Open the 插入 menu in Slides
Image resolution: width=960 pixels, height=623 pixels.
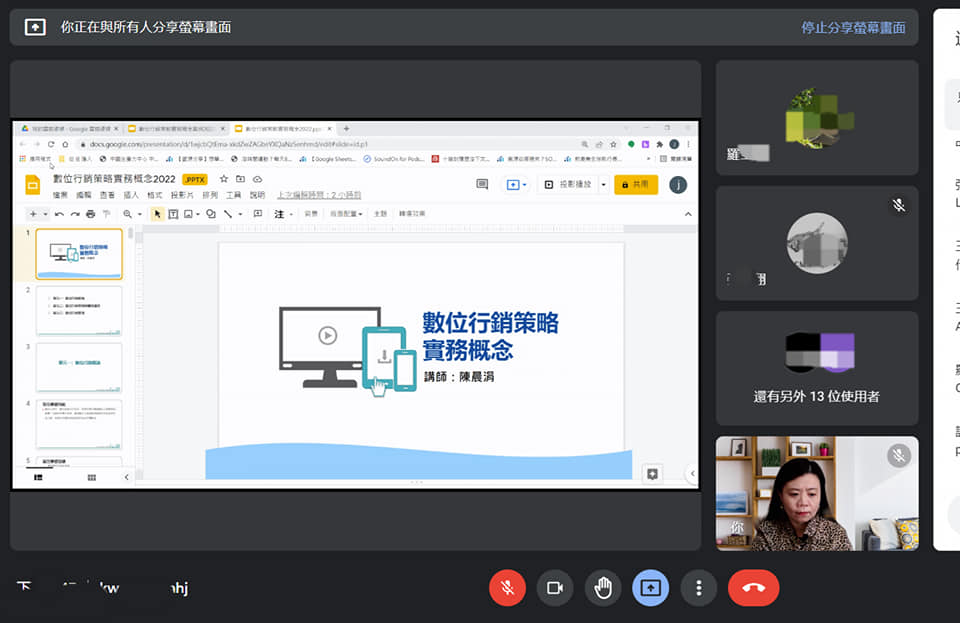[131, 195]
